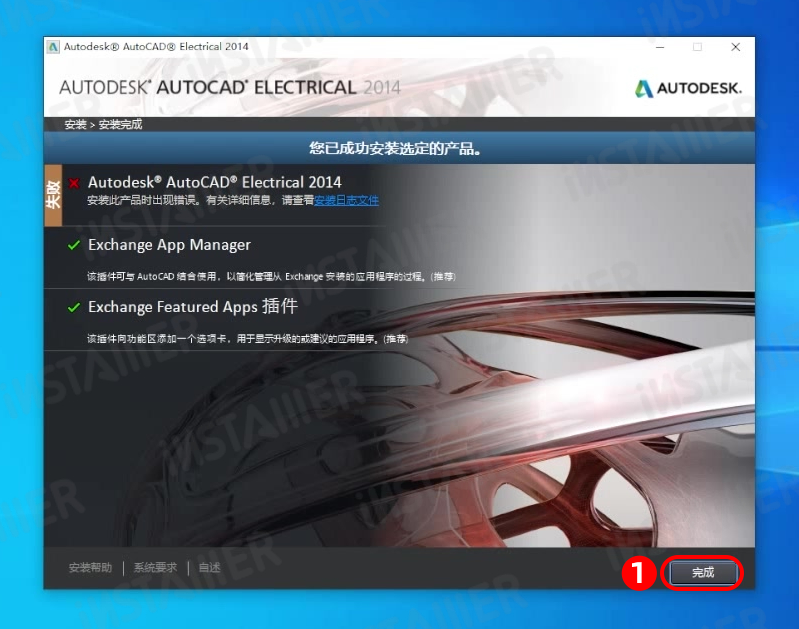Close the AutoCAD Electrical installer window
The image size is (799, 629).
coord(735,47)
